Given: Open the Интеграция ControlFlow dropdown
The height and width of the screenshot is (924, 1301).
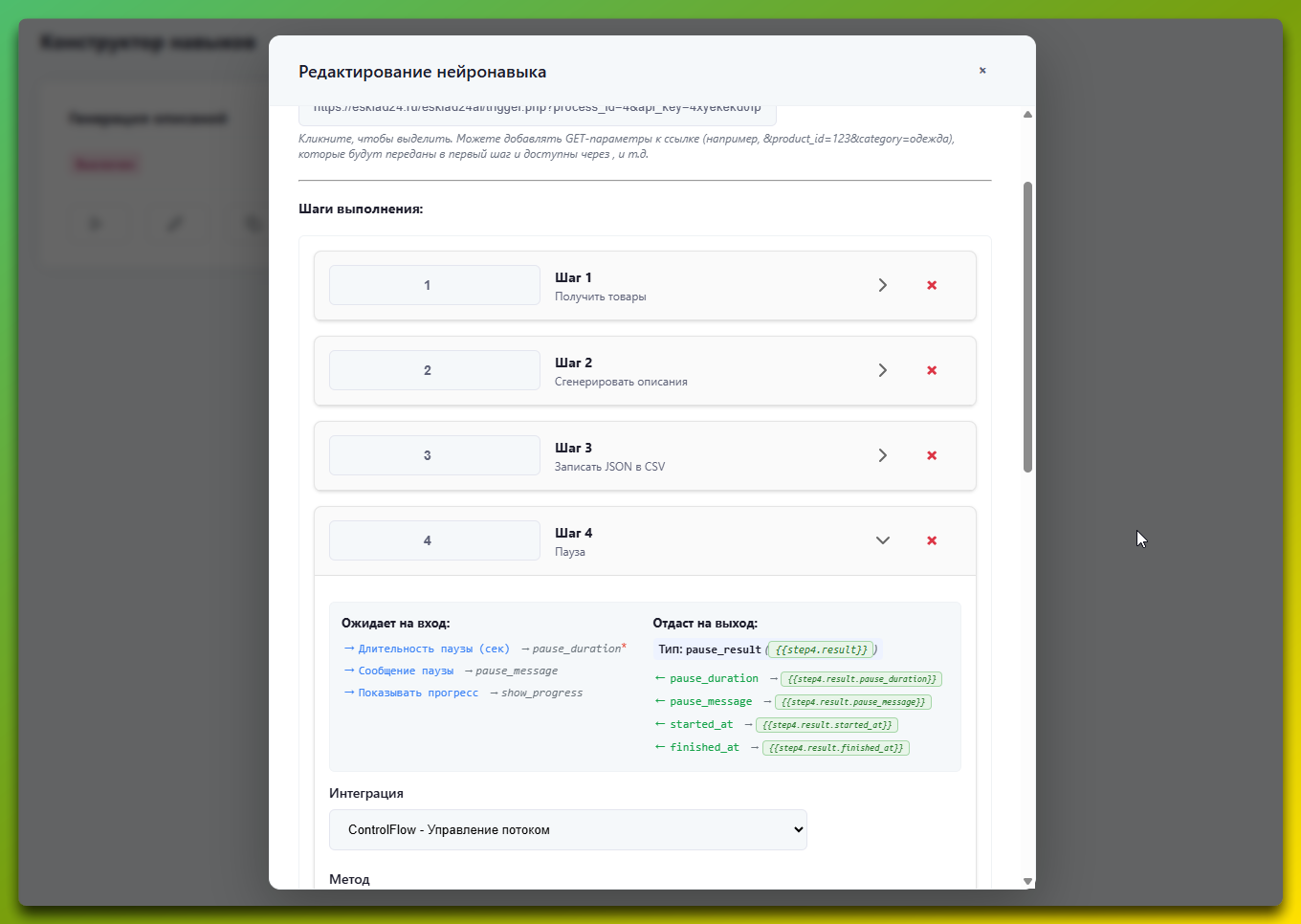Looking at the screenshot, I should [567, 829].
